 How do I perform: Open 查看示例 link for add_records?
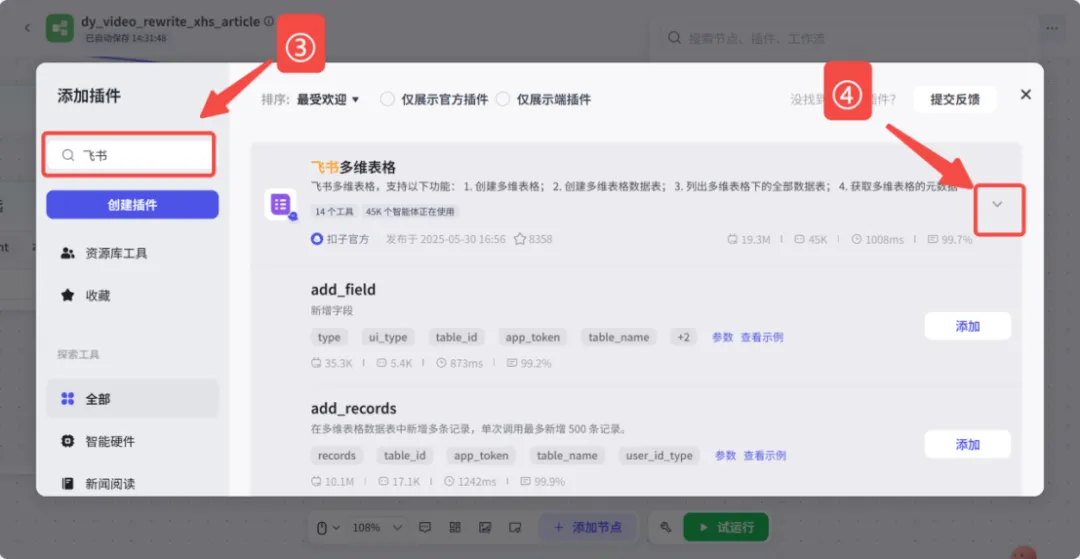[765, 456]
